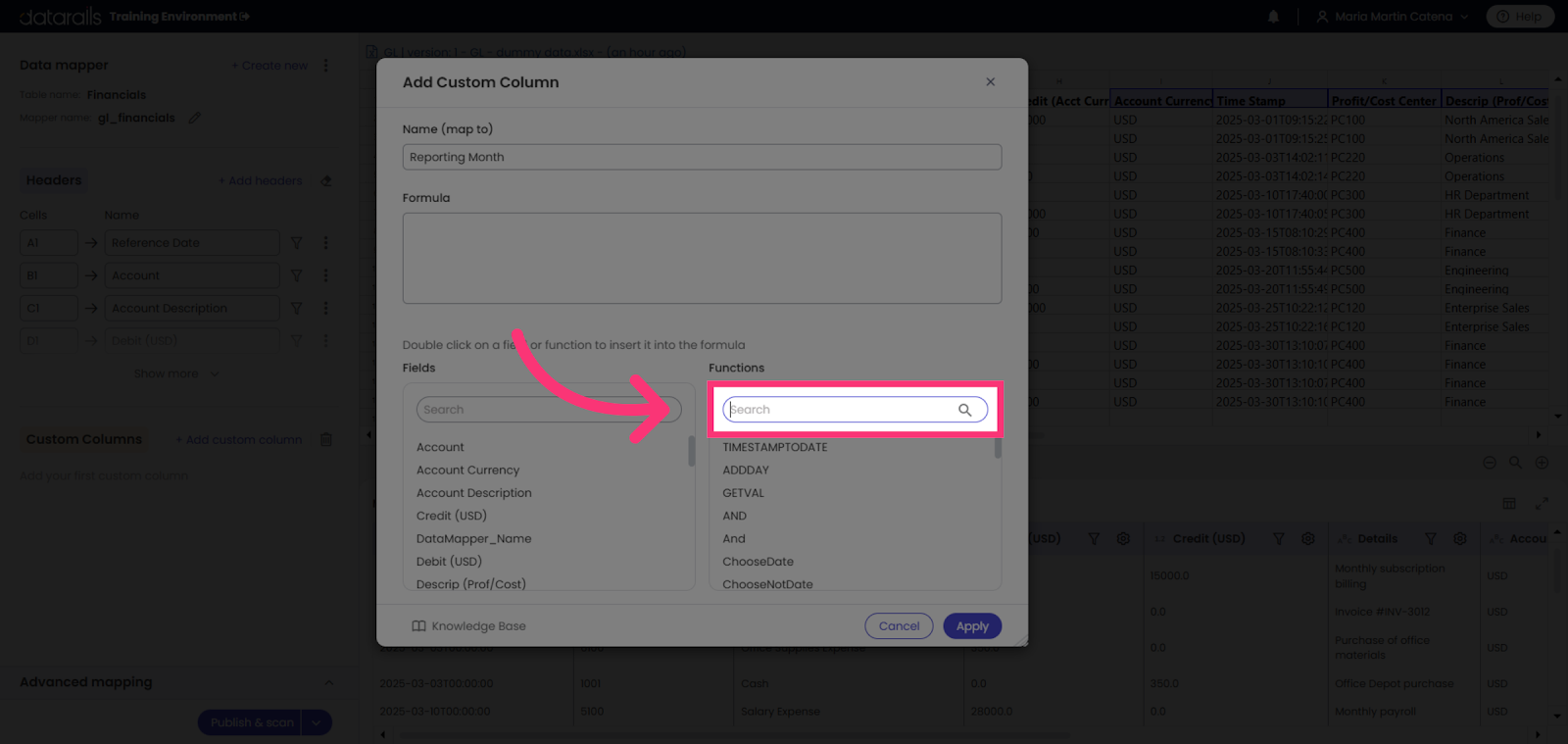The width and height of the screenshot is (1568, 744).
Task: Click into the Formula text area
Action: click(x=702, y=259)
